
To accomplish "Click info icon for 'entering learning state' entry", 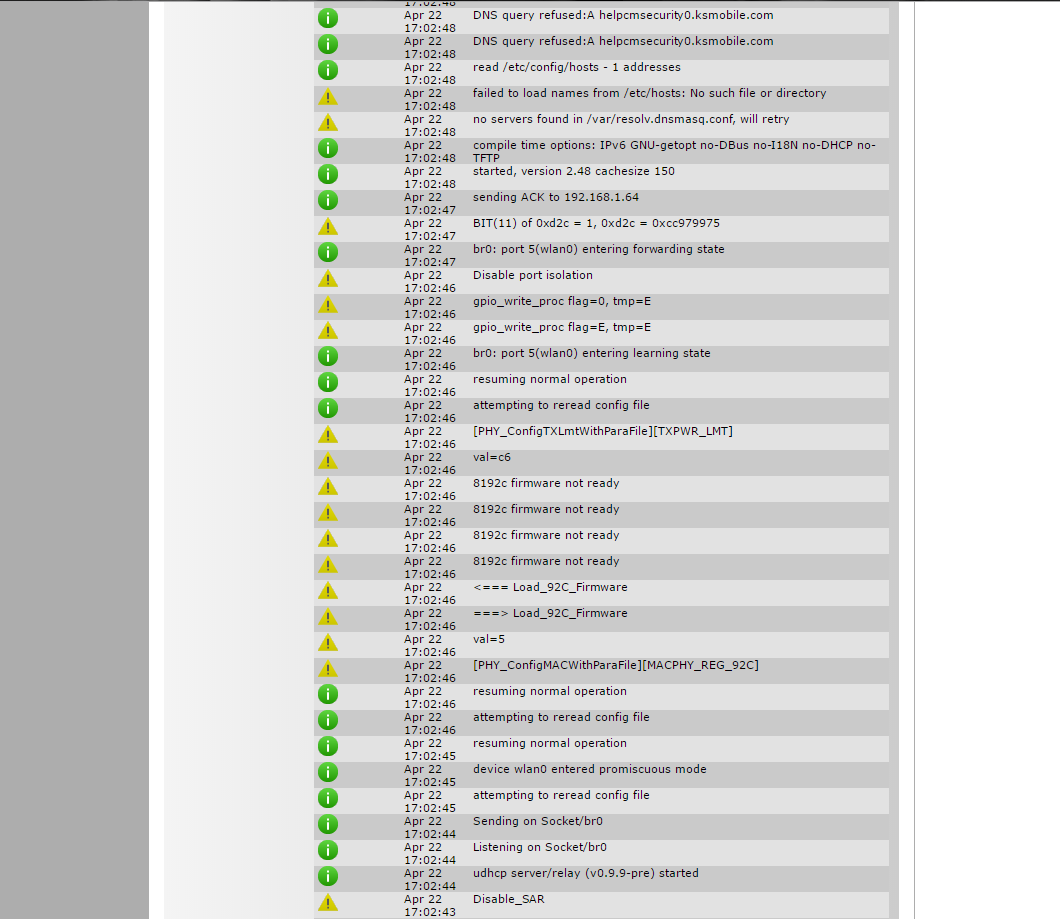I will 328,356.
